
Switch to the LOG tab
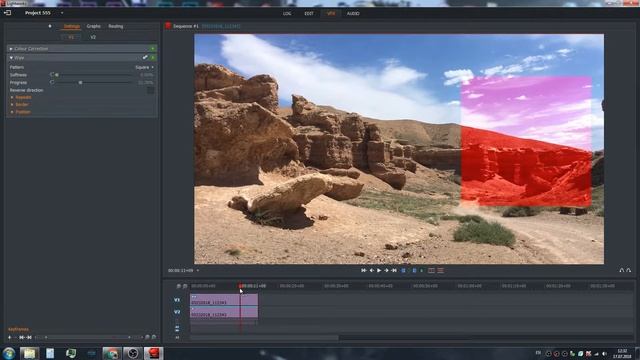287,13
